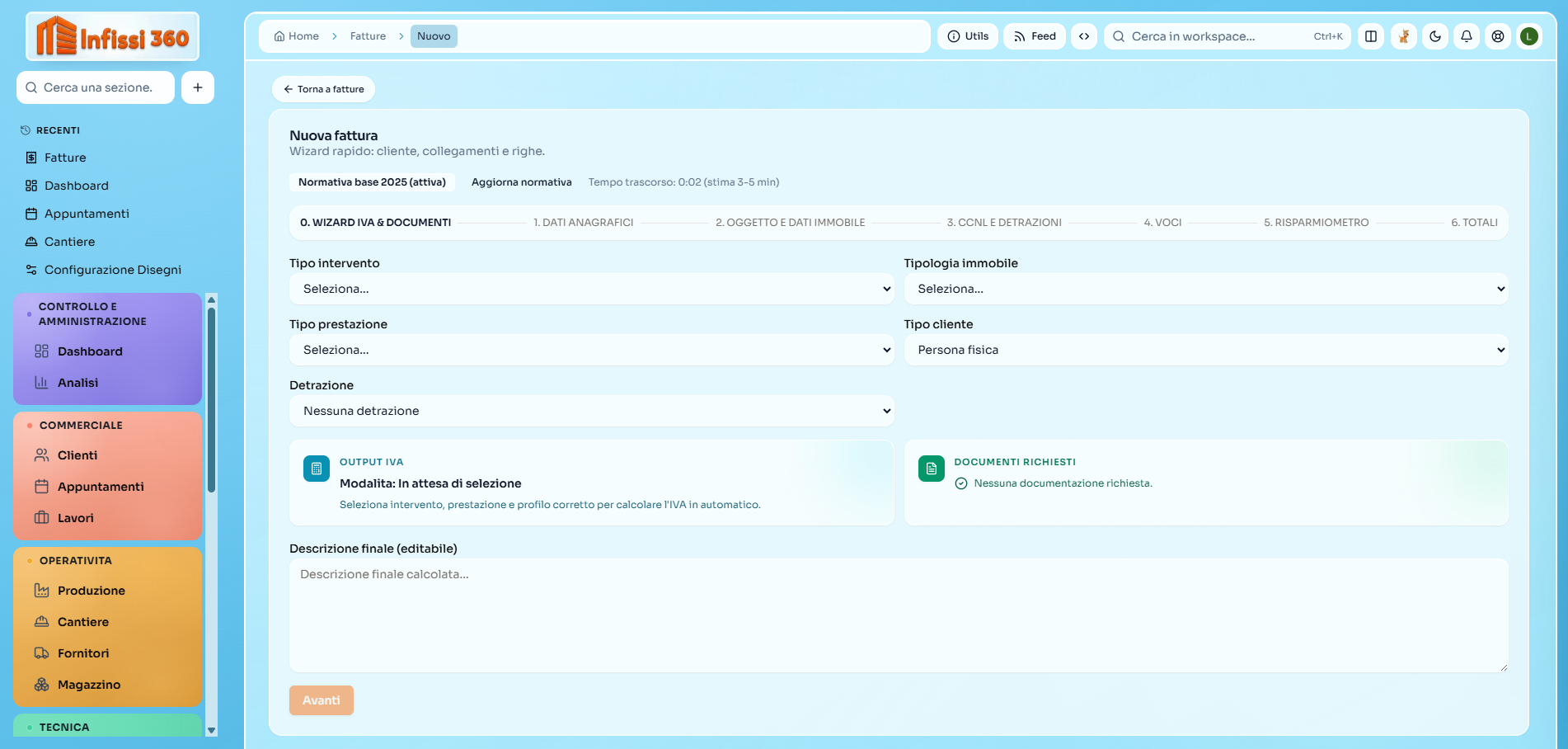This screenshot has height=749, width=1568.
Task: Go to step 1. Dati Anagrafici
Action: [583, 223]
